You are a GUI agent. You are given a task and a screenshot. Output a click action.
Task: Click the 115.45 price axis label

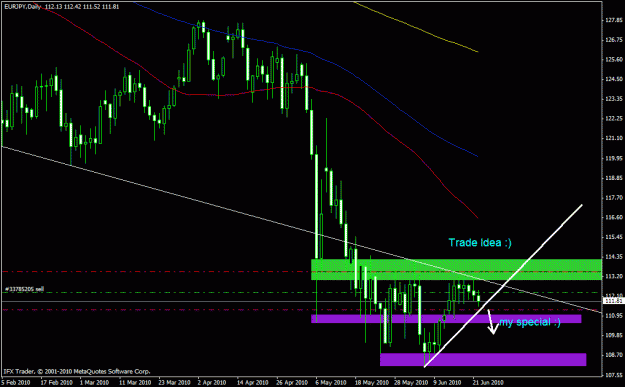coord(614,237)
